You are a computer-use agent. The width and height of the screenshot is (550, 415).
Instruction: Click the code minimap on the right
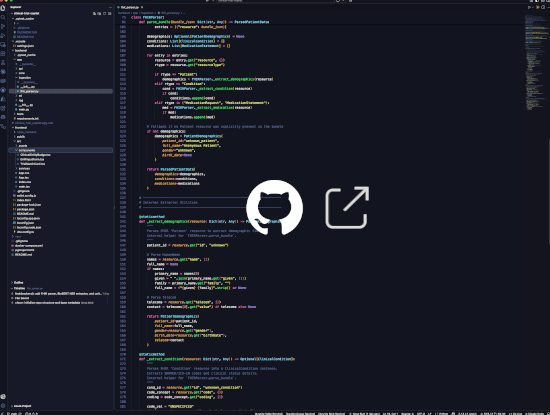[x=536, y=63]
